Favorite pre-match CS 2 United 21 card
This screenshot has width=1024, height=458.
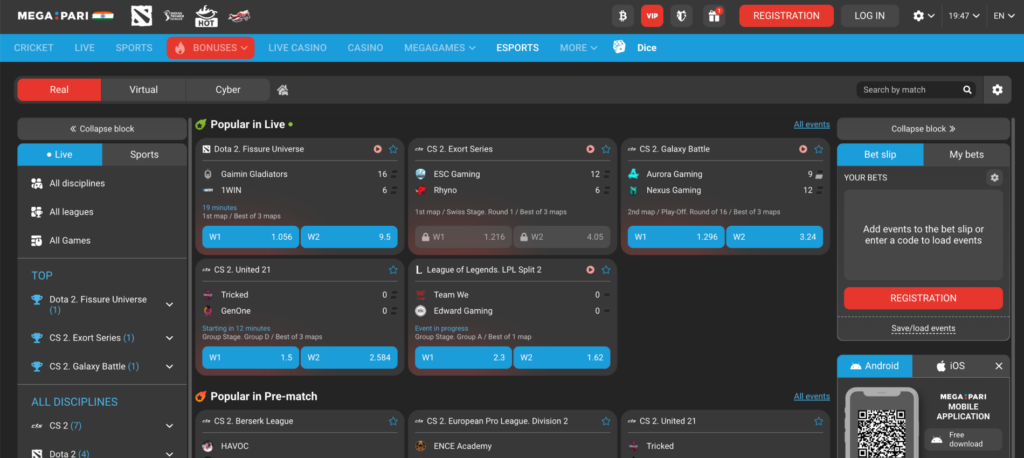(819, 421)
